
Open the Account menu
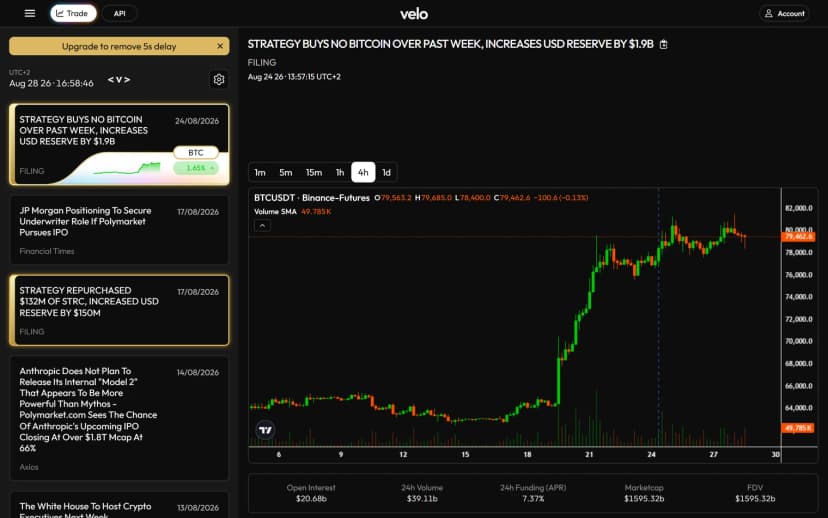click(785, 13)
